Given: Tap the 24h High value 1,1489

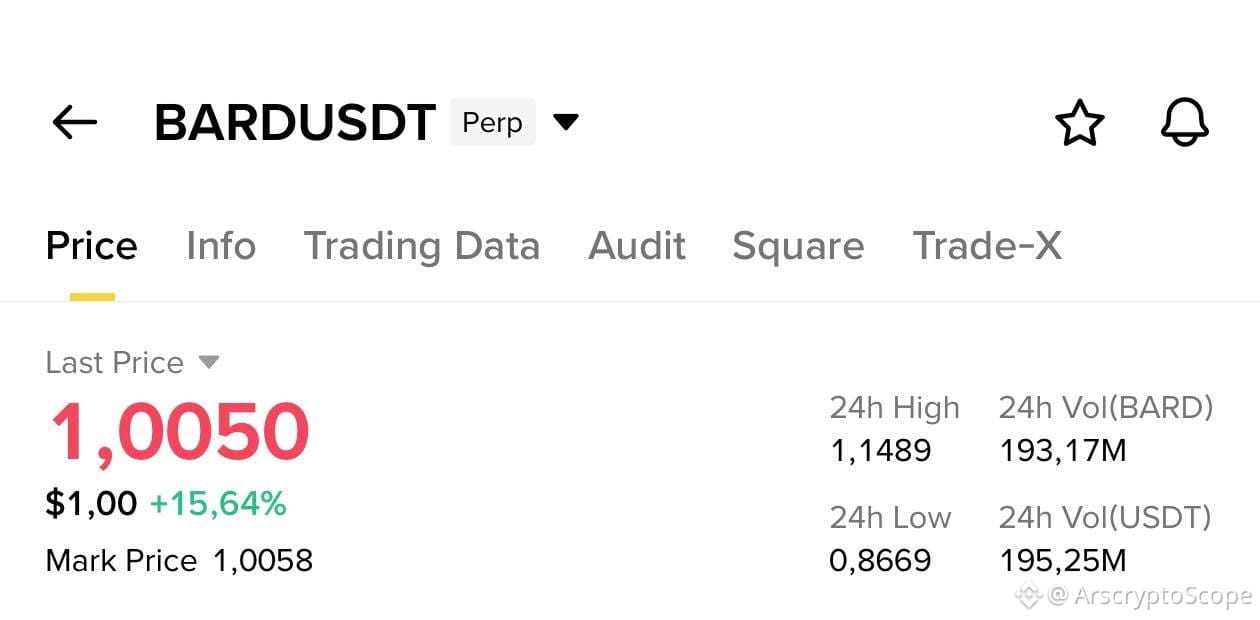Looking at the screenshot, I should [880, 451].
